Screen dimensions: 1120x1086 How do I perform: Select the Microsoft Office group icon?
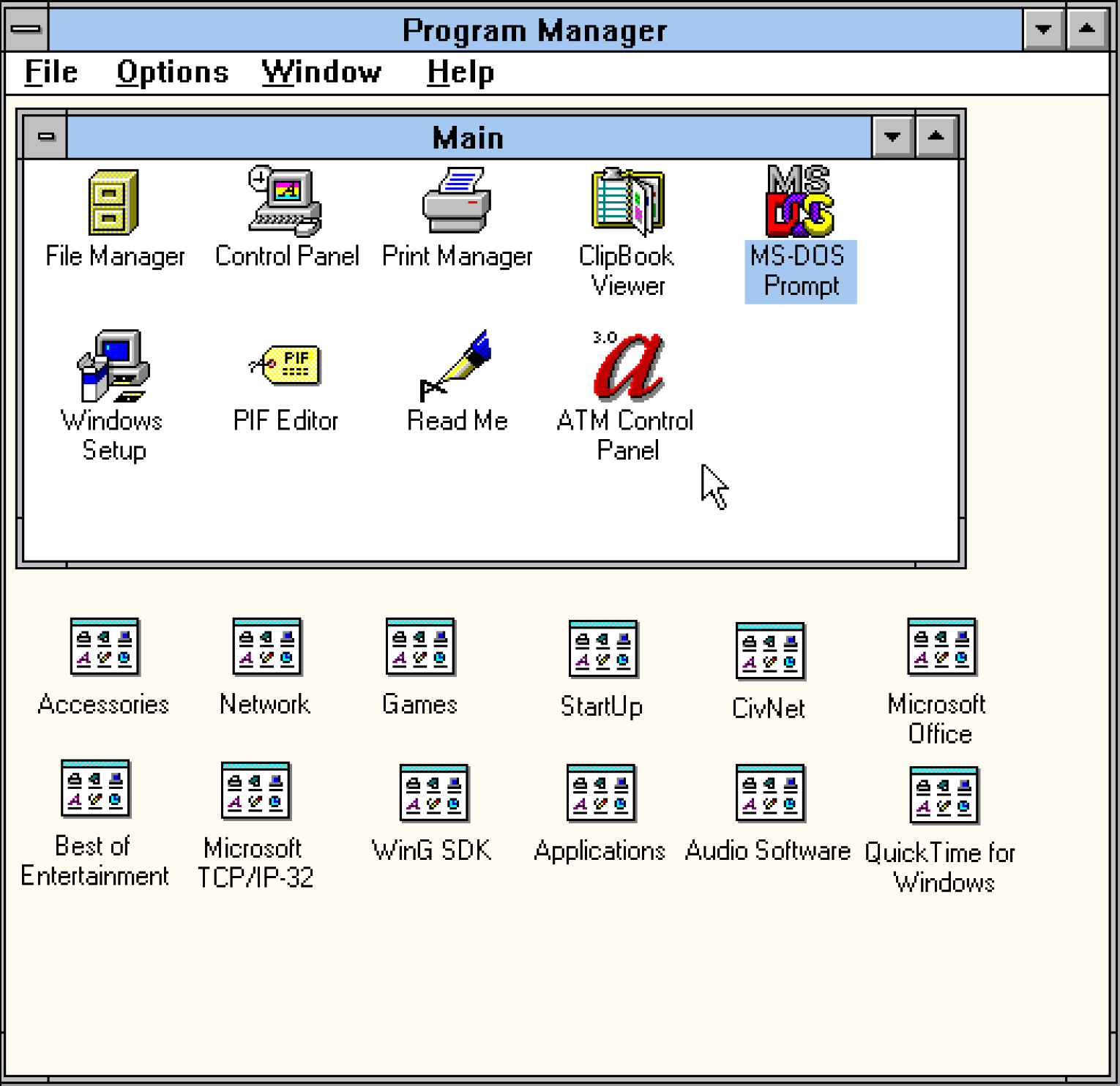click(x=942, y=647)
